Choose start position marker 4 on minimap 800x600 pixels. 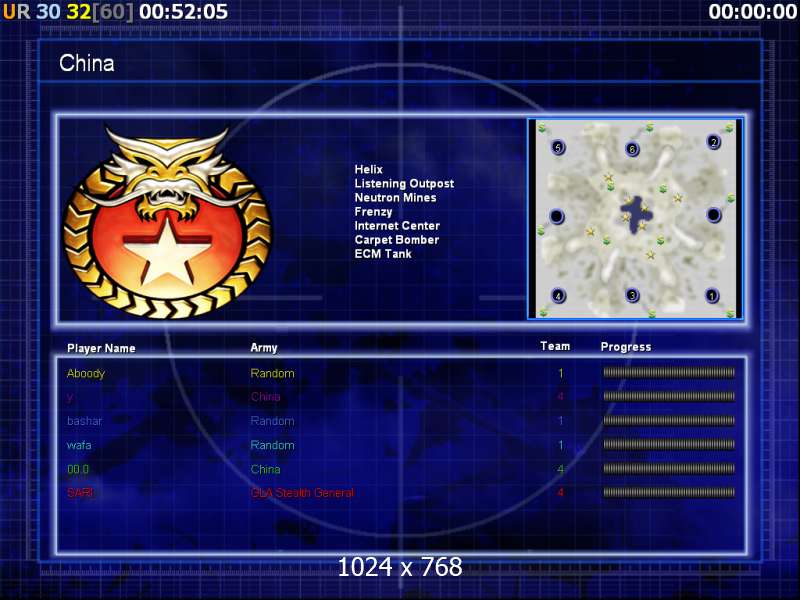[x=558, y=295]
